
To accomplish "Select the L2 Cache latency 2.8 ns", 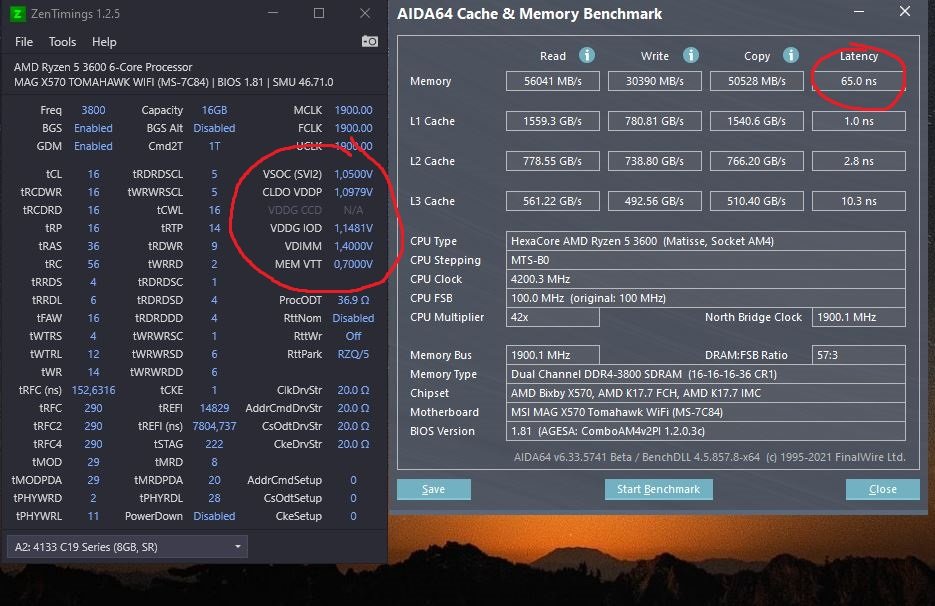I will coord(859,161).
